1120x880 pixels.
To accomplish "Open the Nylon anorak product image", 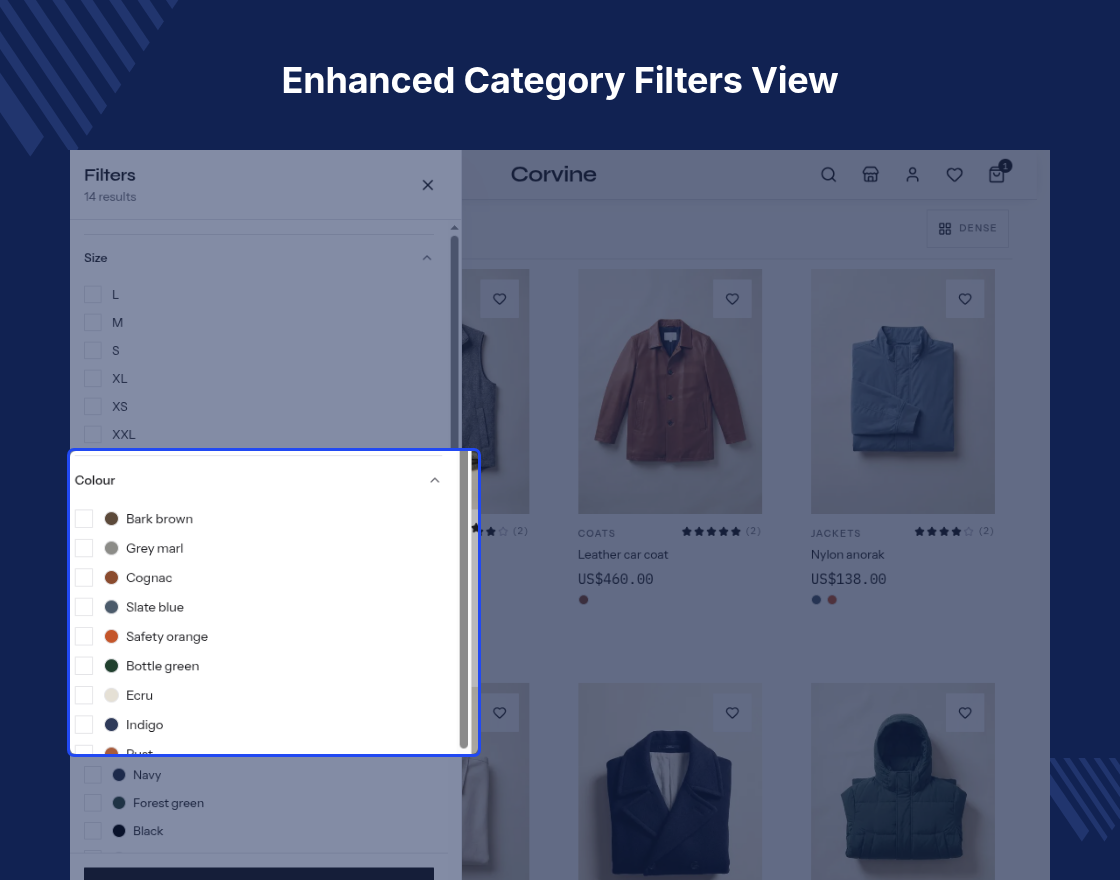I will [903, 391].
